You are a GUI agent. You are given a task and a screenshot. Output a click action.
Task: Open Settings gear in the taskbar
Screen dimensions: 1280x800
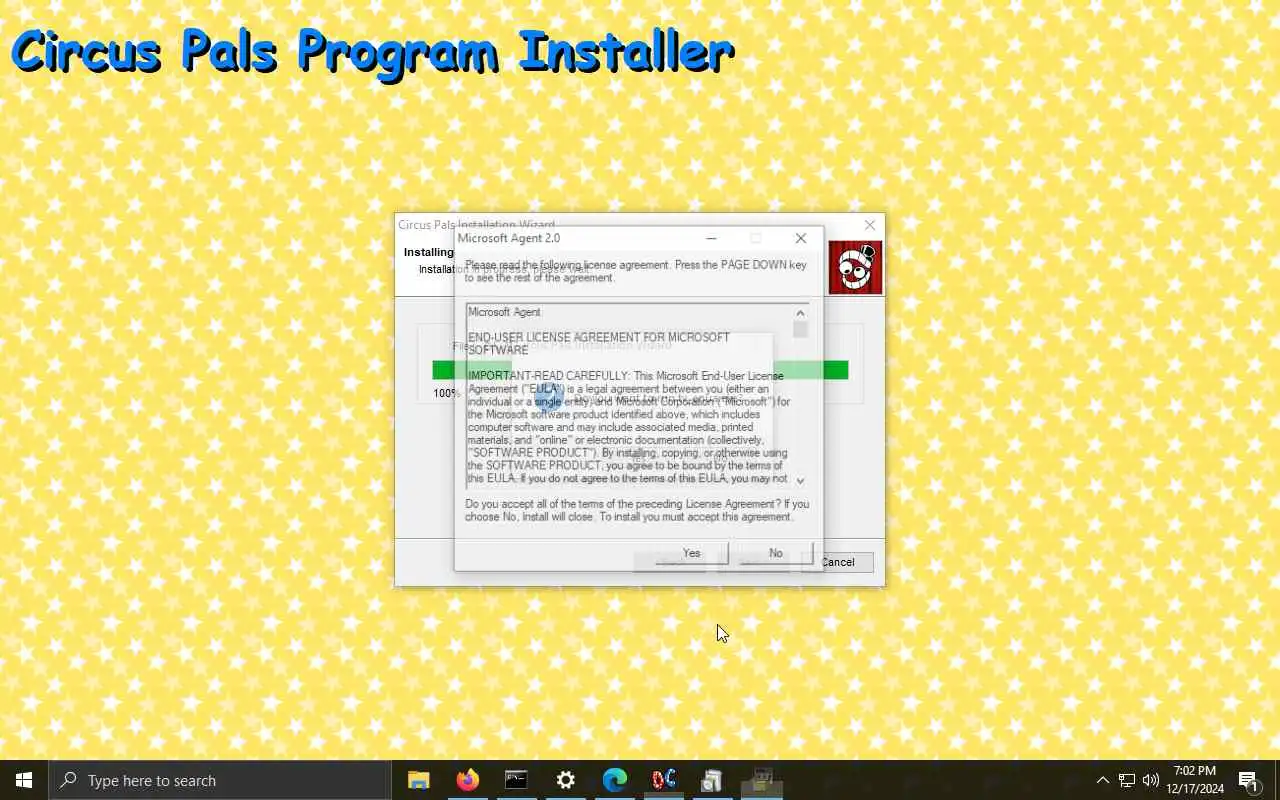[x=565, y=780]
